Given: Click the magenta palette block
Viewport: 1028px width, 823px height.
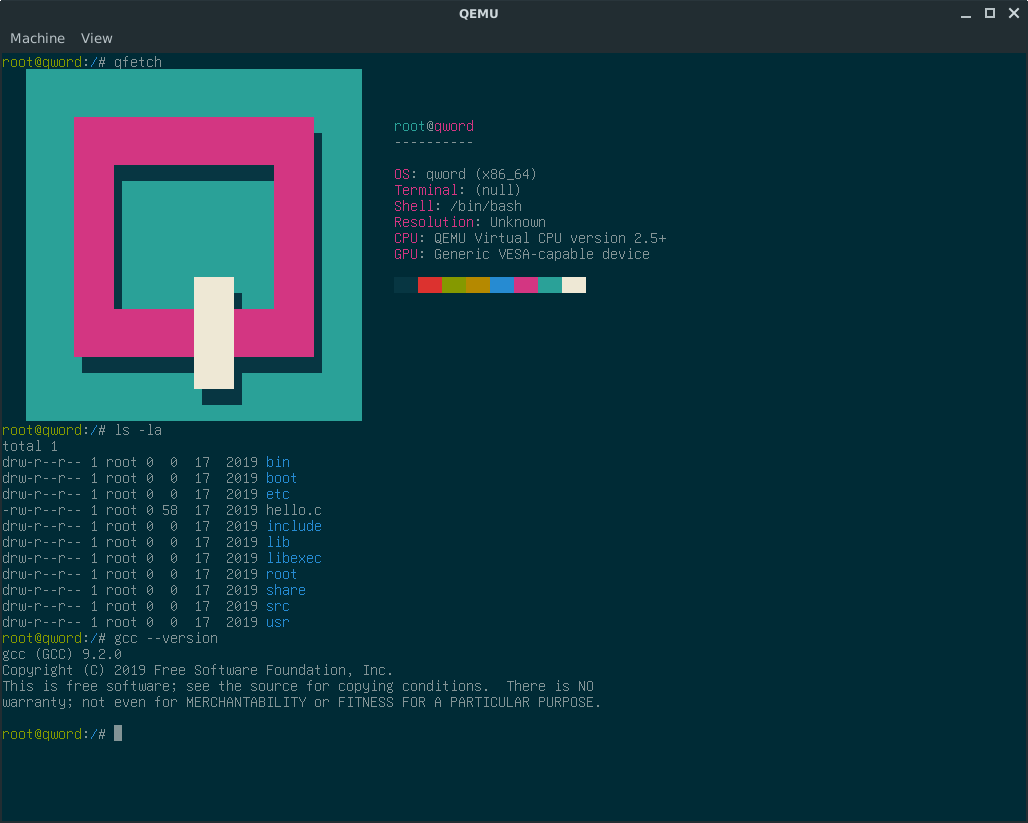Looking at the screenshot, I should (526, 285).
